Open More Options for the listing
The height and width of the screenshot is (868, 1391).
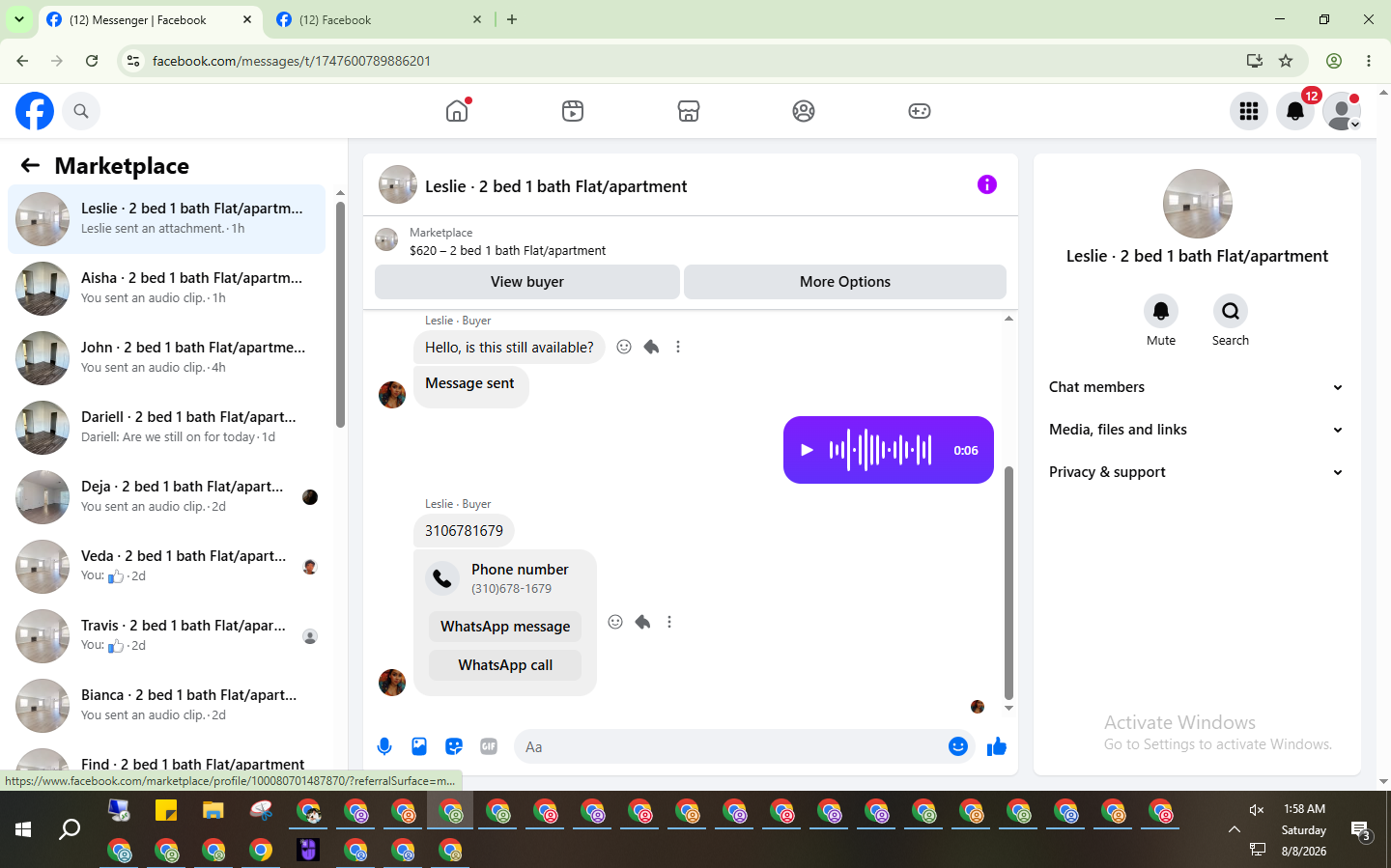[x=845, y=282]
